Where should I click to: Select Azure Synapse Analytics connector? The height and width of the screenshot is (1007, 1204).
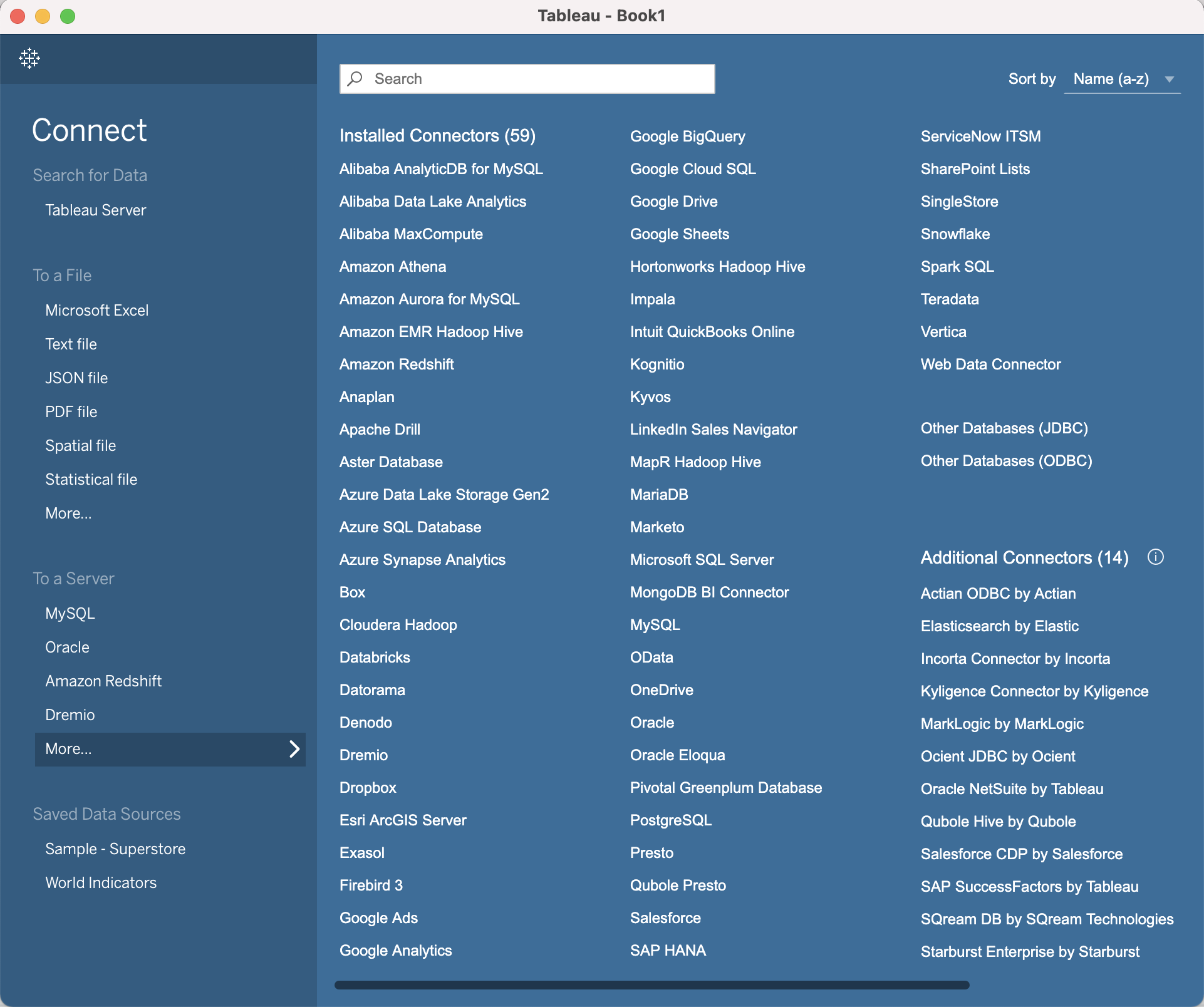[x=422, y=560]
